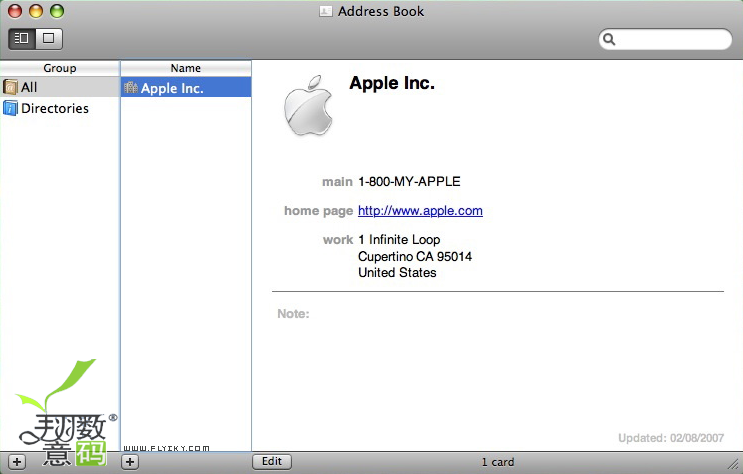
Task: Click the Directories blue book icon
Action: pos(10,108)
